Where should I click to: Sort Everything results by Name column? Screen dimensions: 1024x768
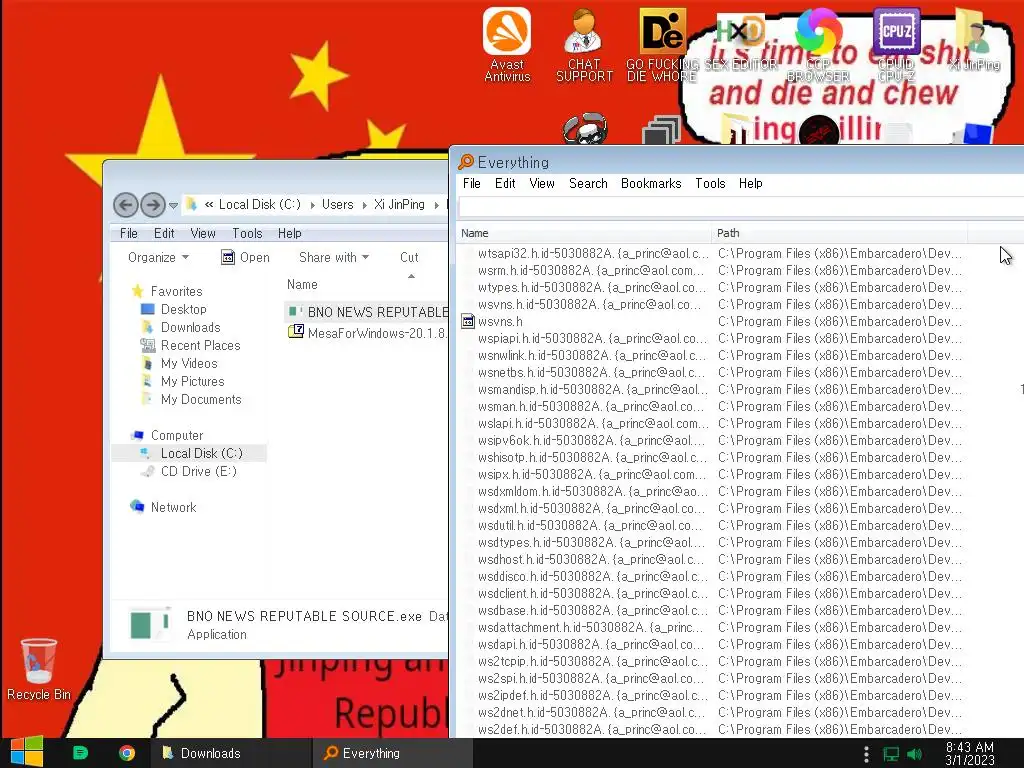584,233
